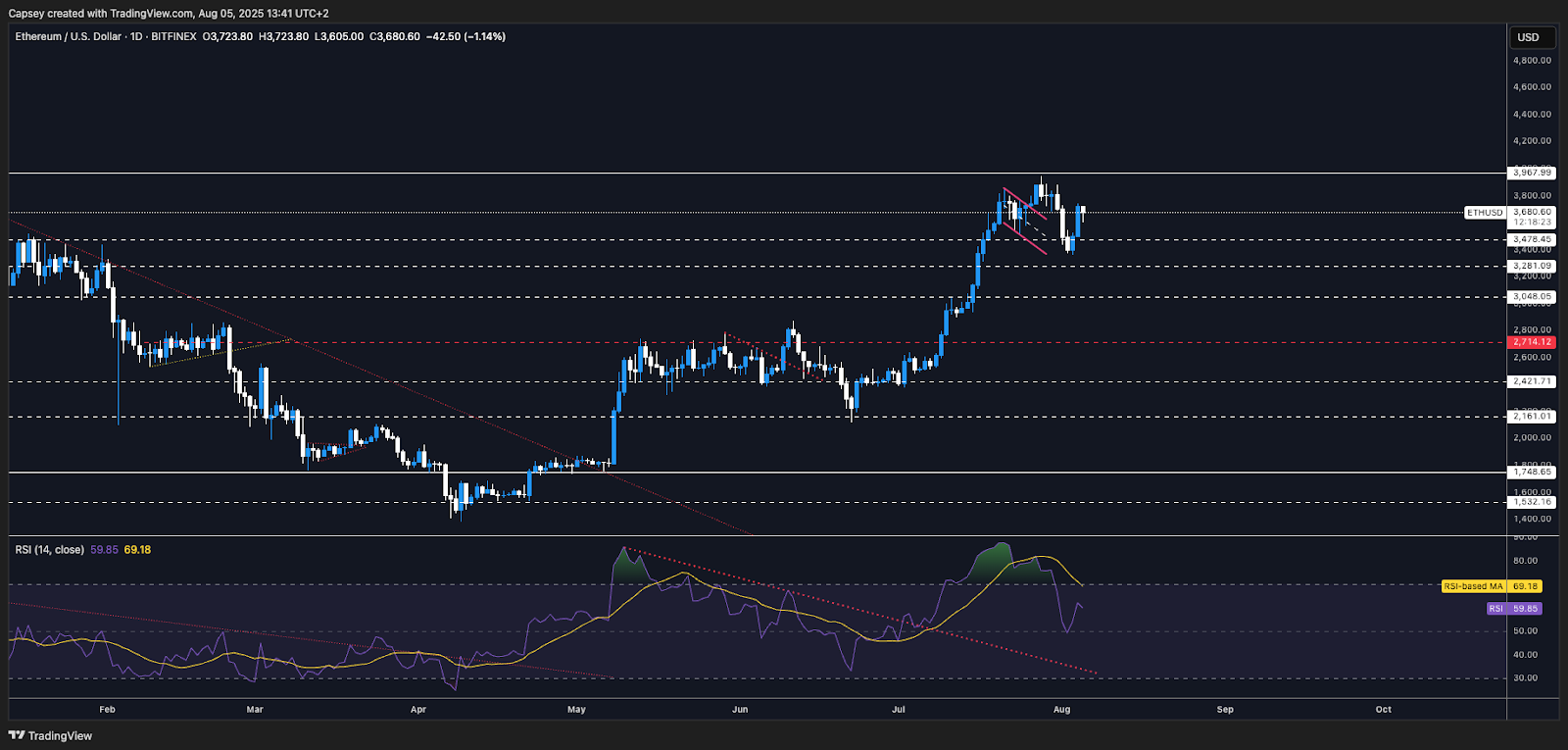
Task: Open the USD currency selector
Action: (x=1528, y=37)
